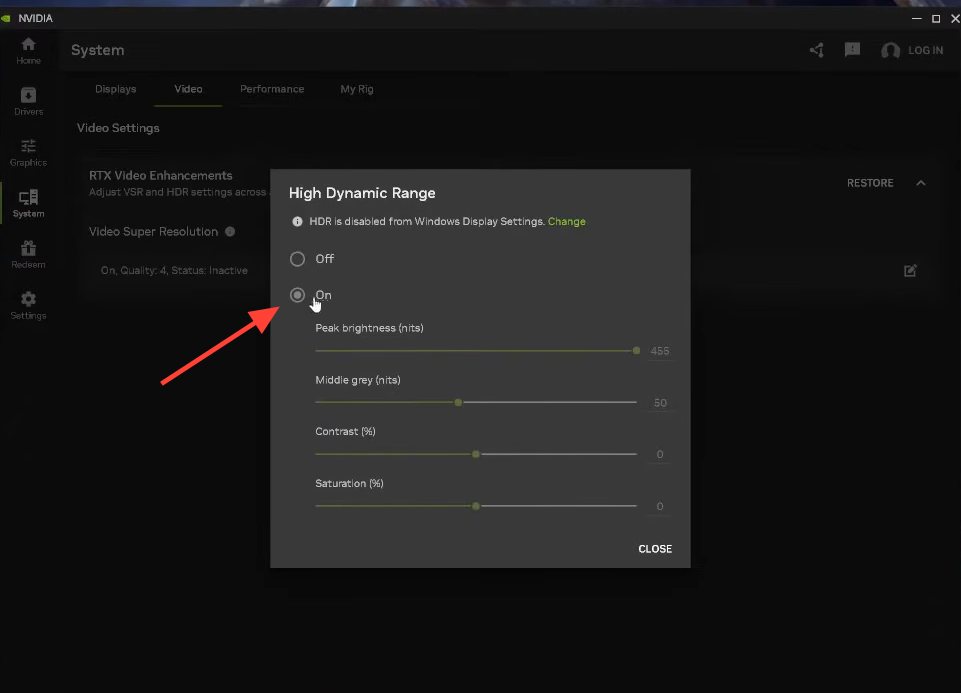Screen dimensions: 961x693
Task: Switch to the Displays tab
Action: coord(115,89)
